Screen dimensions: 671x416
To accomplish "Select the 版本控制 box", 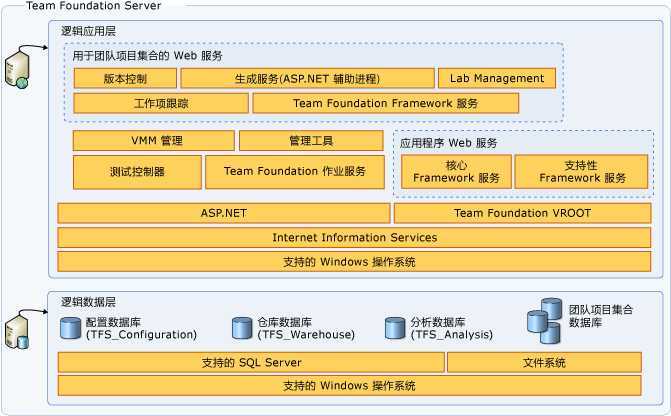I will coord(125,78).
